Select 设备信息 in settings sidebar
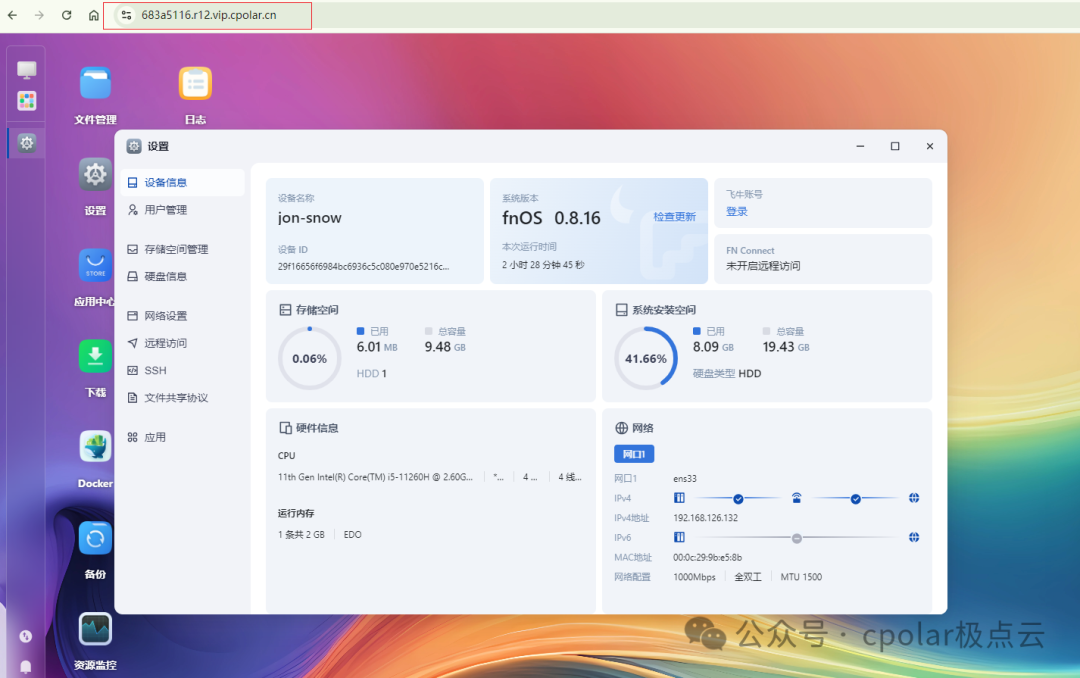This screenshot has width=1080, height=678. [x=183, y=183]
